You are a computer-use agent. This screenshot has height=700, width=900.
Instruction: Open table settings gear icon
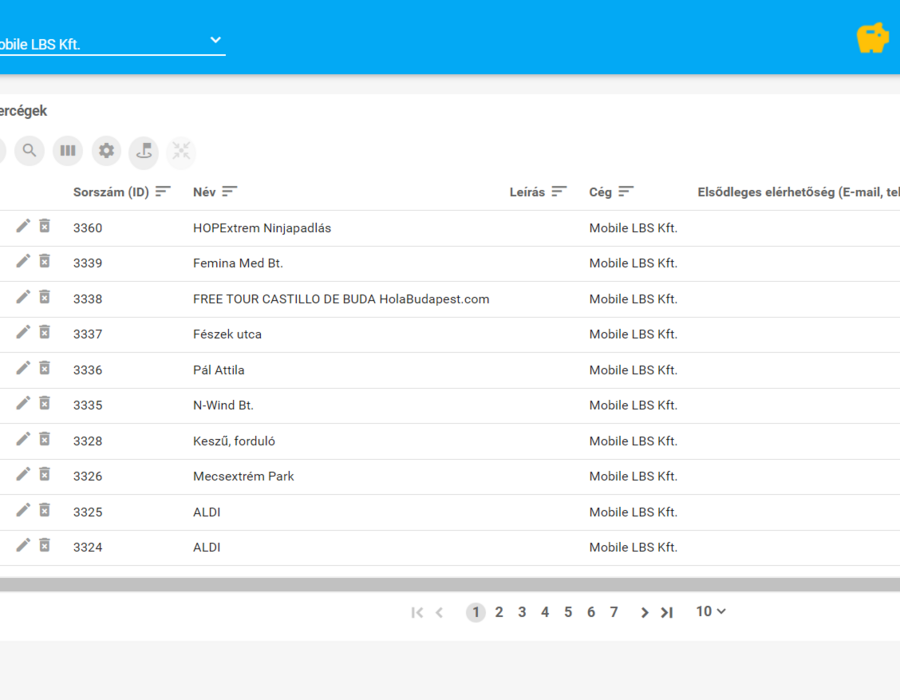click(x=106, y=151)
